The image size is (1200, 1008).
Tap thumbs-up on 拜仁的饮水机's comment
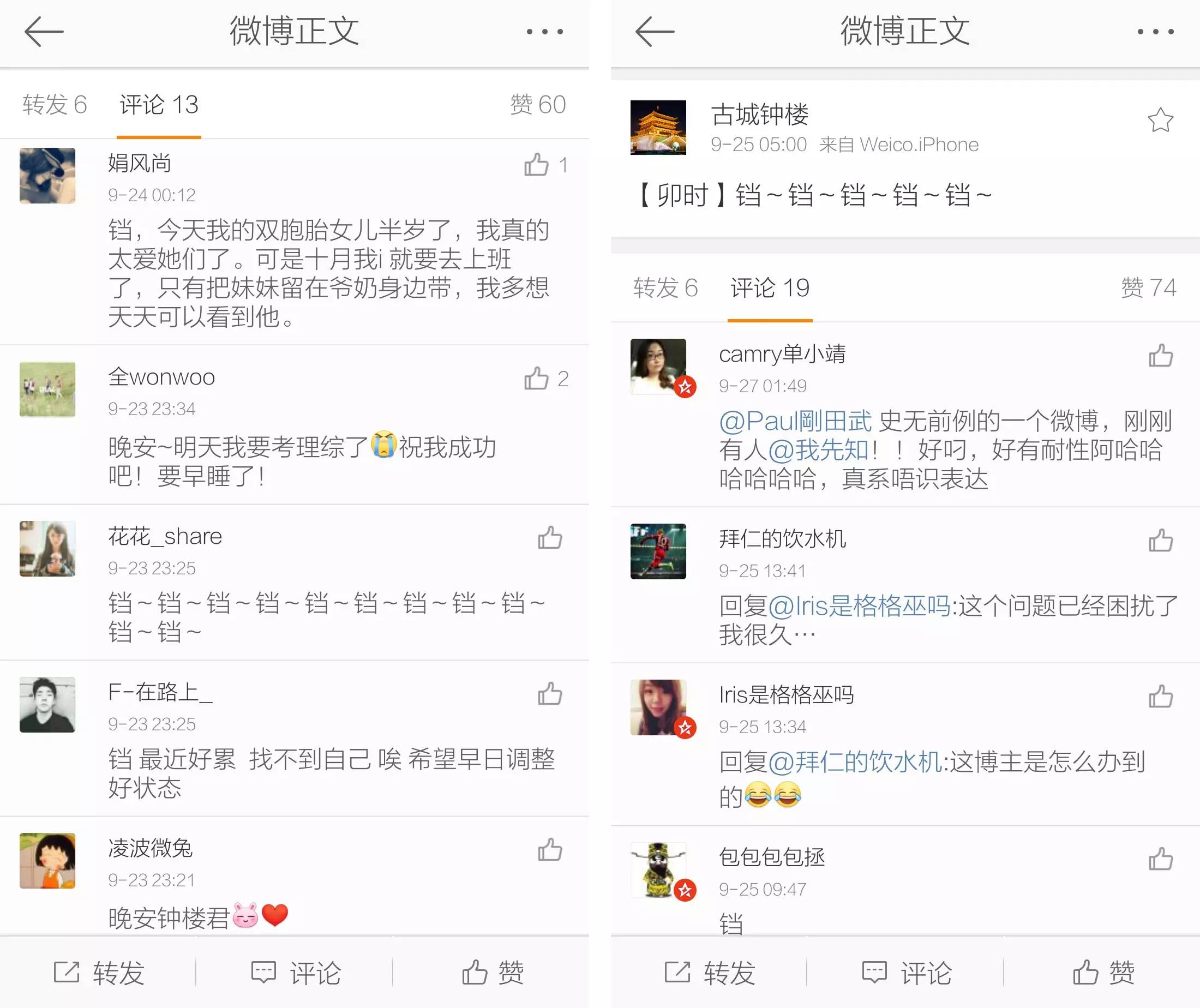coord(1161,540)
